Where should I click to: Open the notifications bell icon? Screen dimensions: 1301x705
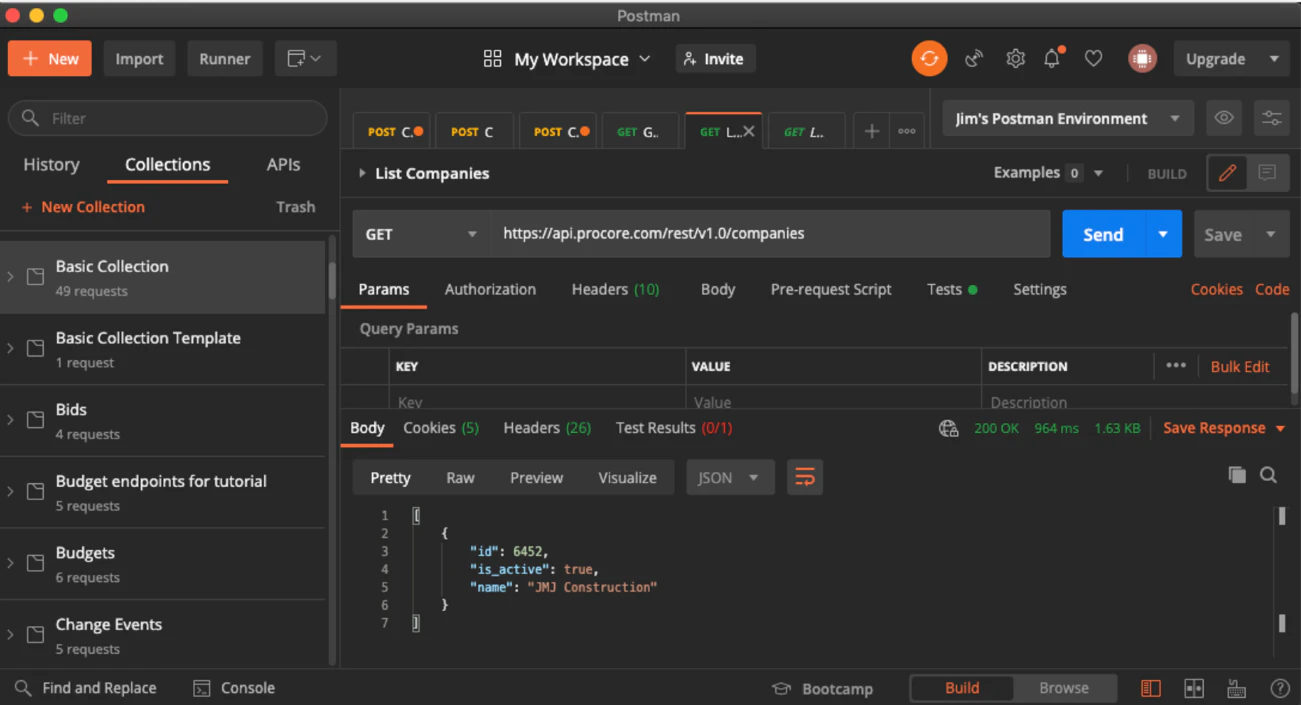(1052, 59)
